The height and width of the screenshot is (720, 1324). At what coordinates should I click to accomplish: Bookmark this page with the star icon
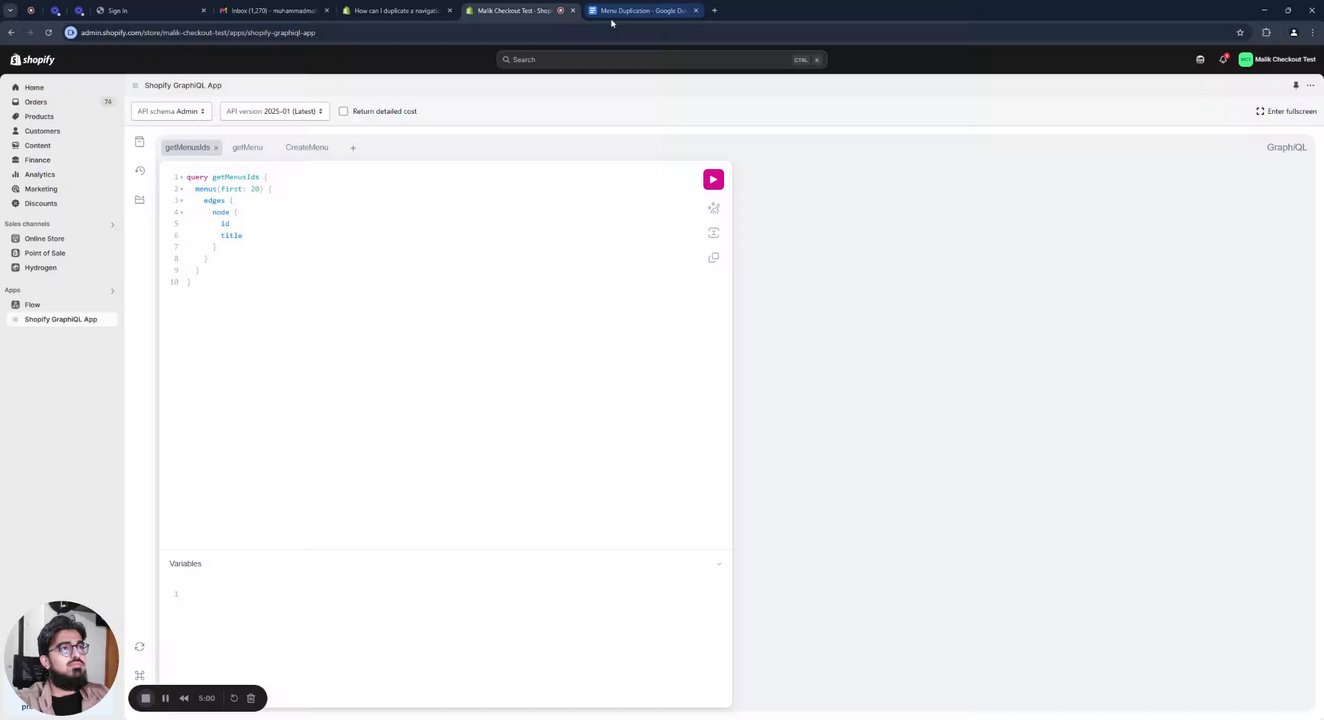click(x=1240, y=32)
